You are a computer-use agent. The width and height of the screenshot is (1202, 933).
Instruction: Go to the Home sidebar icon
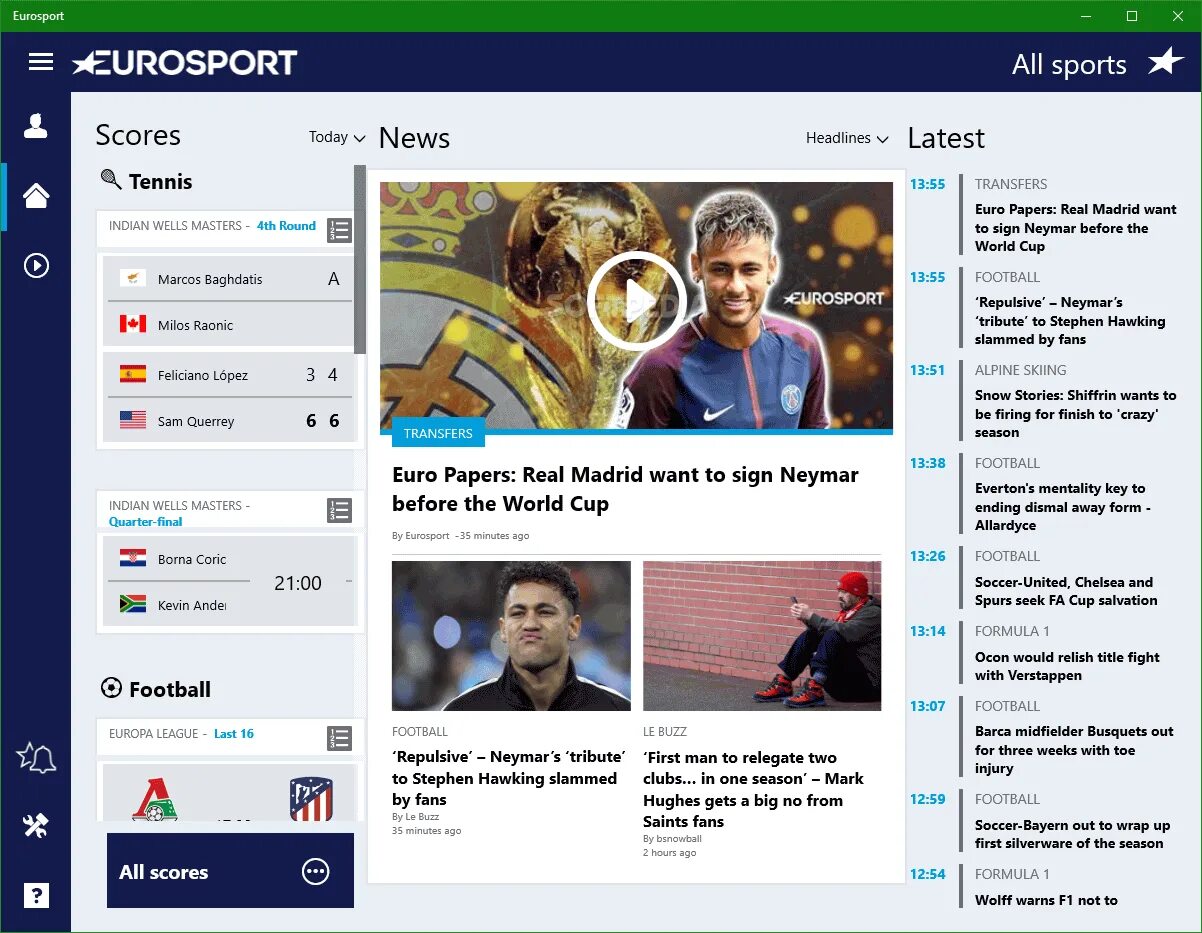36,196
